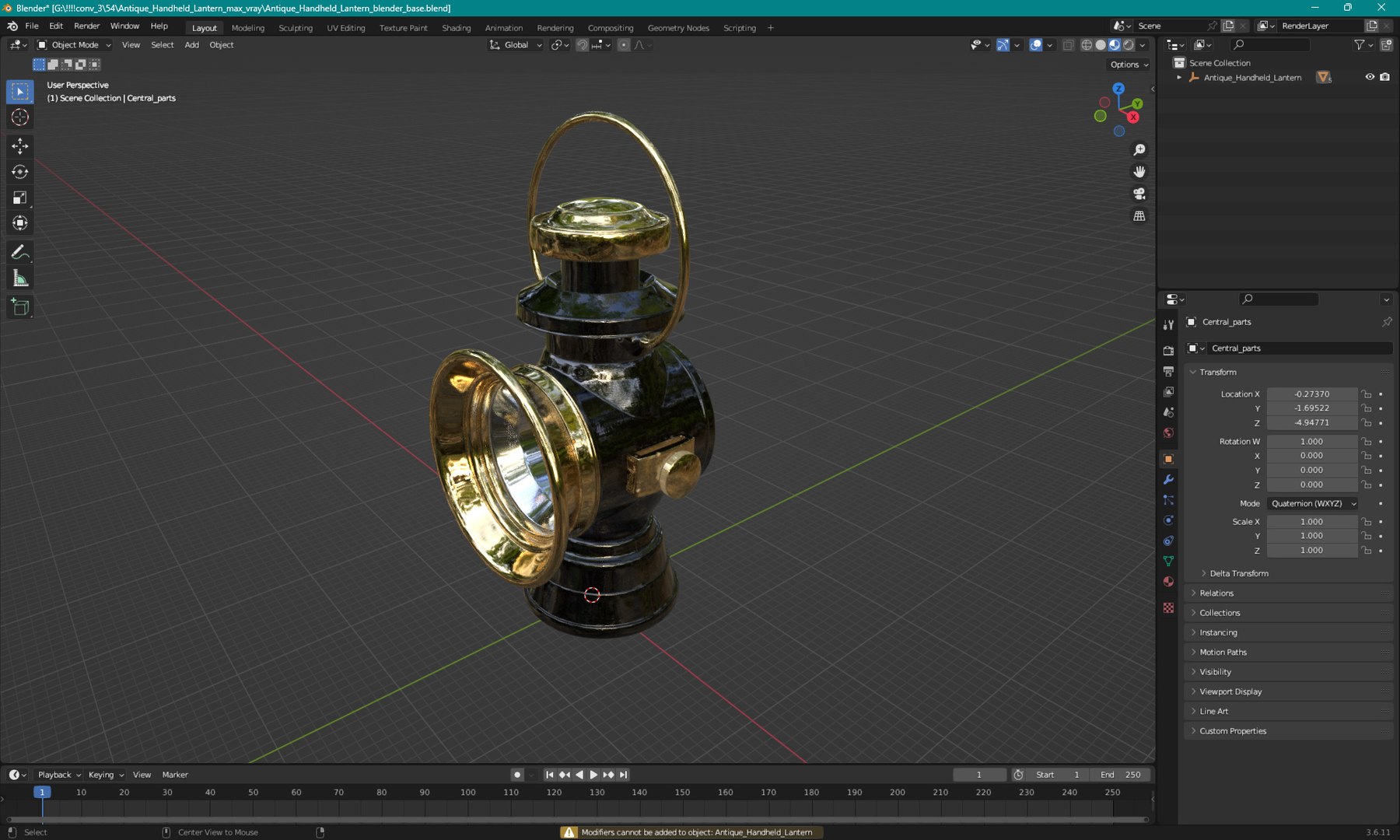Switch to the Shading workspace tab
The image size is (1400, 840).
coord(457,28)
